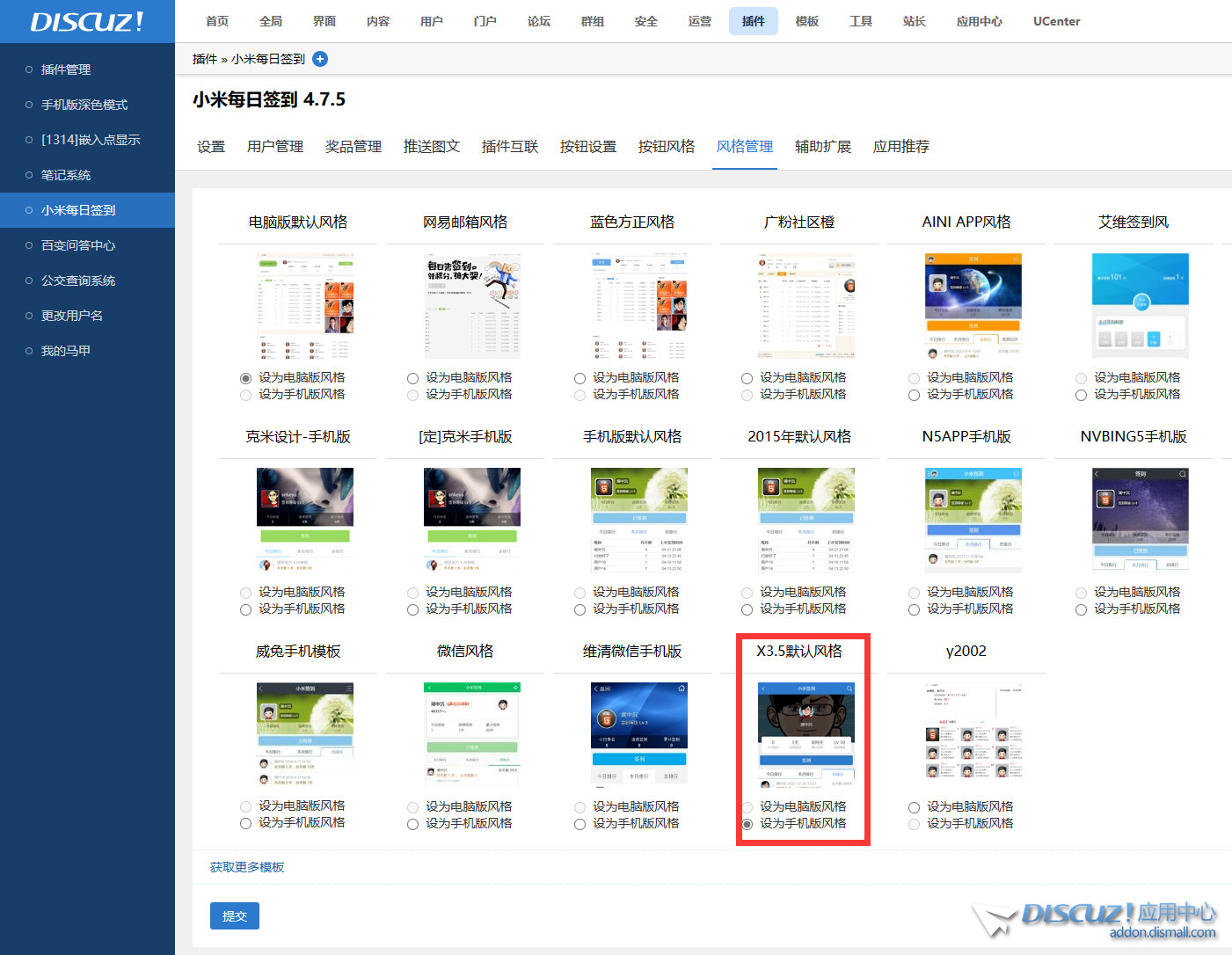
Task: Switch to the 按钮设置 tab
Action: (588, 147)
